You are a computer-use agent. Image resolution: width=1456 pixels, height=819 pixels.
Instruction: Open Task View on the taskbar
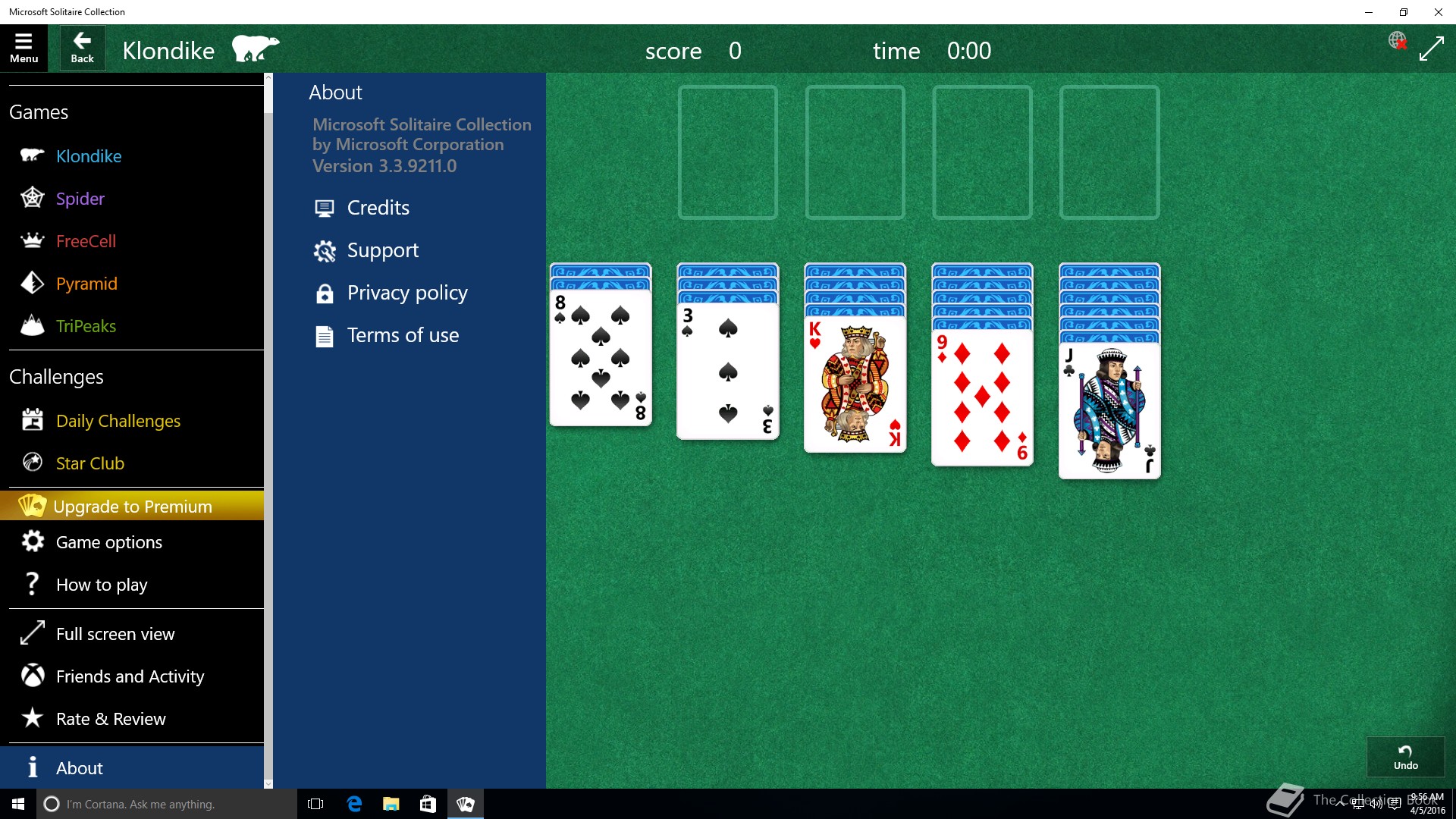(315, 804)
